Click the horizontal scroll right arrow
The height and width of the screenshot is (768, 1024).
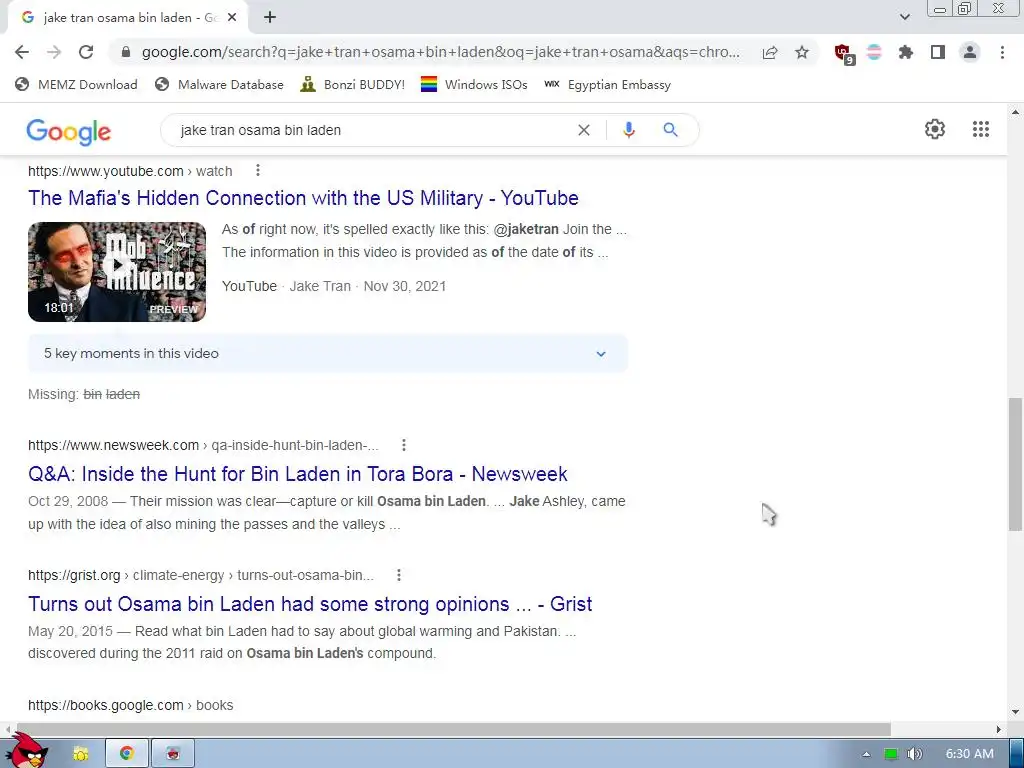[x=999, y=729]
